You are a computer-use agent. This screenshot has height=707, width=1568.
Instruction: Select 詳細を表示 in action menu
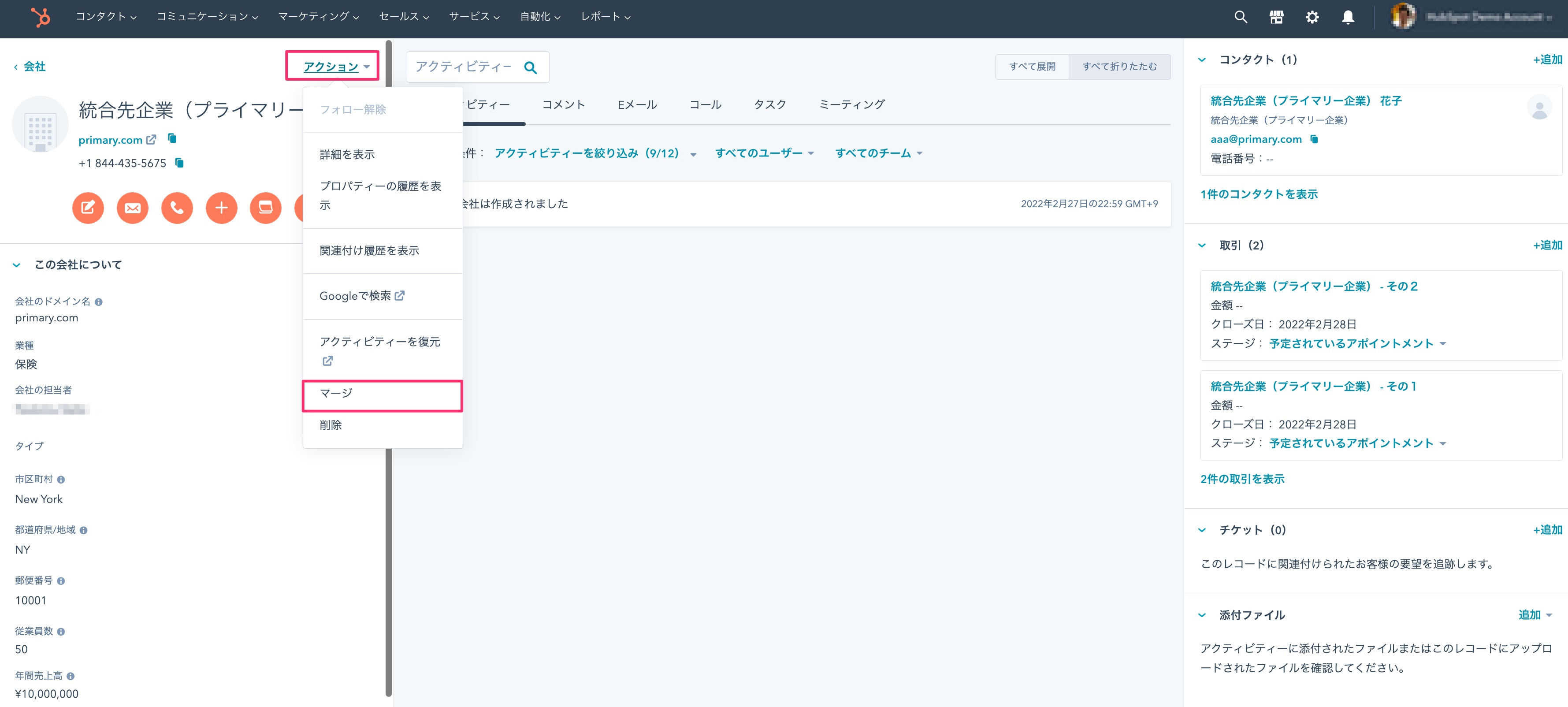382,155
